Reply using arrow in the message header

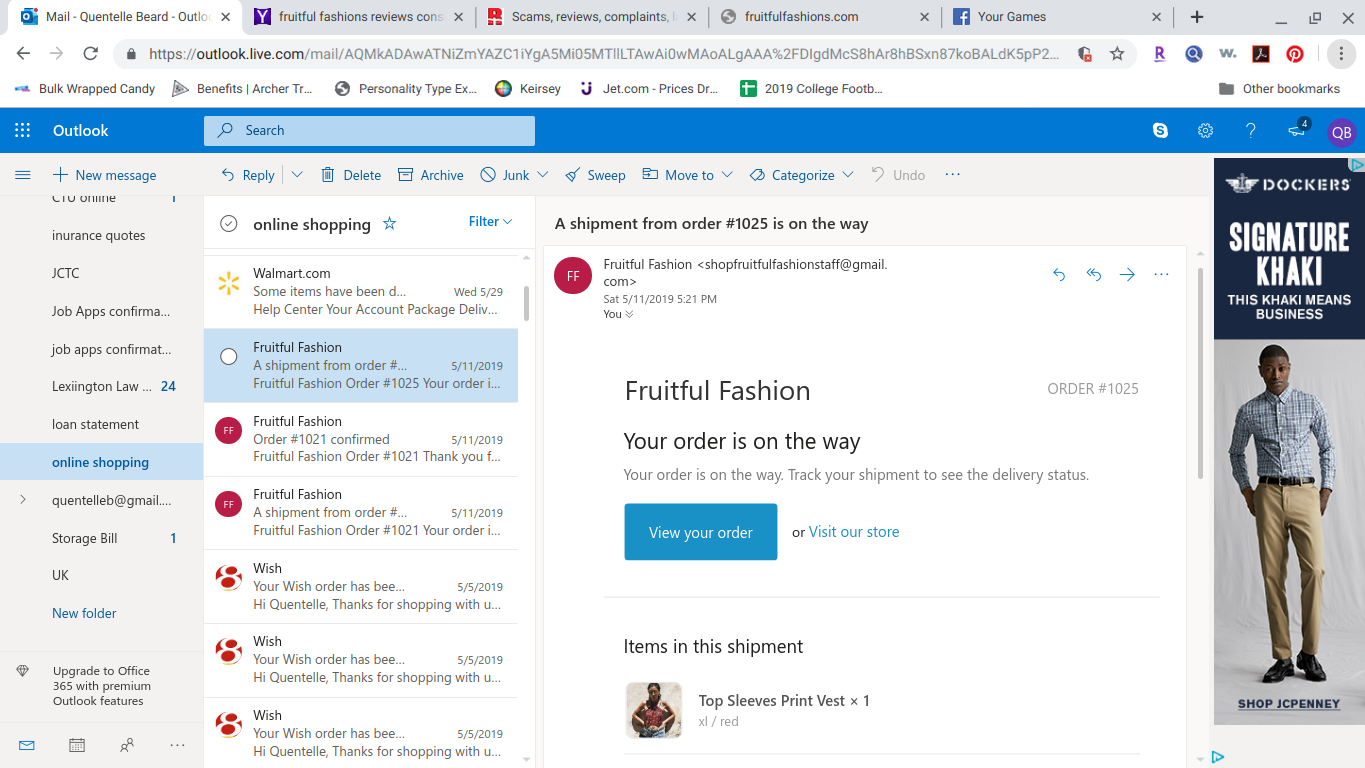1059,274
